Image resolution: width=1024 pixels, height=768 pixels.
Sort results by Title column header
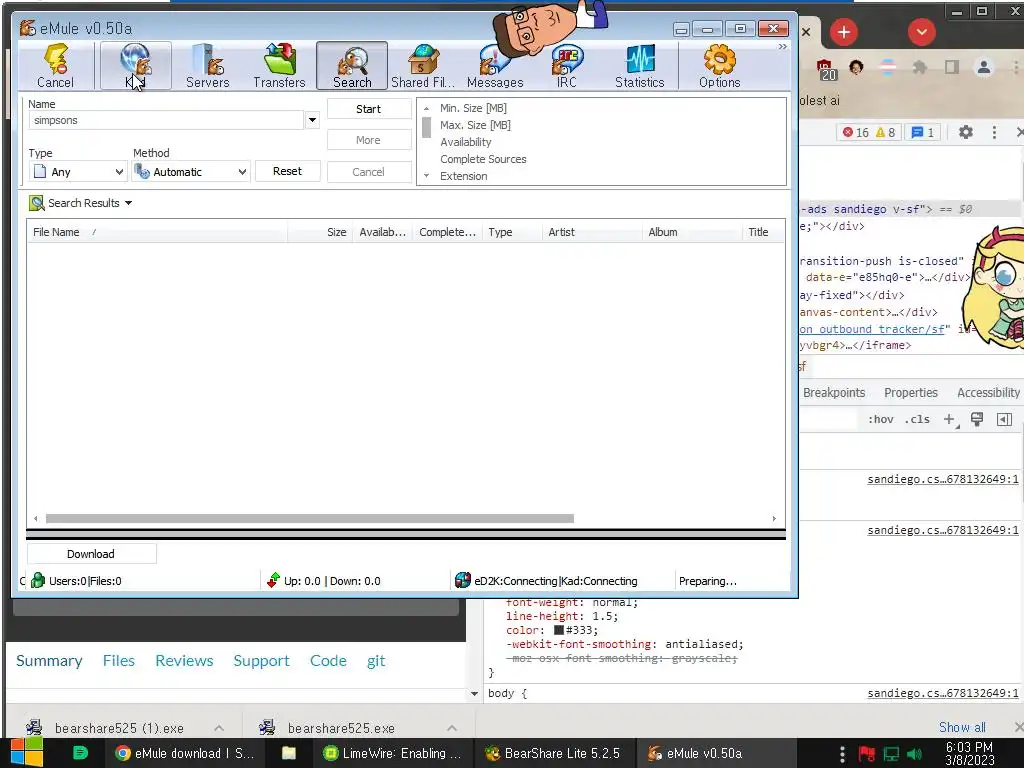click(x=763, y=232)
